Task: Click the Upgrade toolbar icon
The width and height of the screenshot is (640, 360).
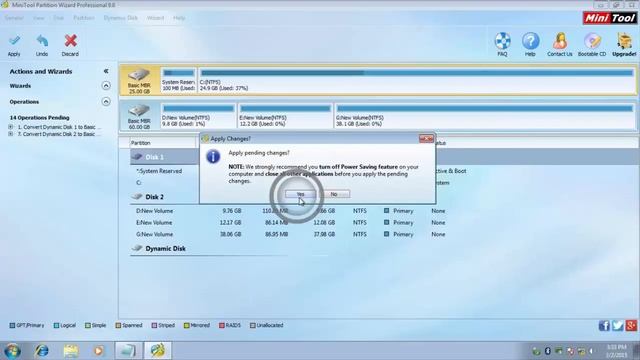Action: click(624, 41)
